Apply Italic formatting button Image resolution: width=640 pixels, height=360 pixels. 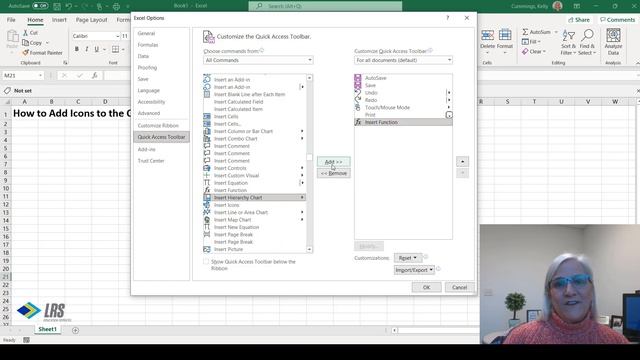click(87, 49)
